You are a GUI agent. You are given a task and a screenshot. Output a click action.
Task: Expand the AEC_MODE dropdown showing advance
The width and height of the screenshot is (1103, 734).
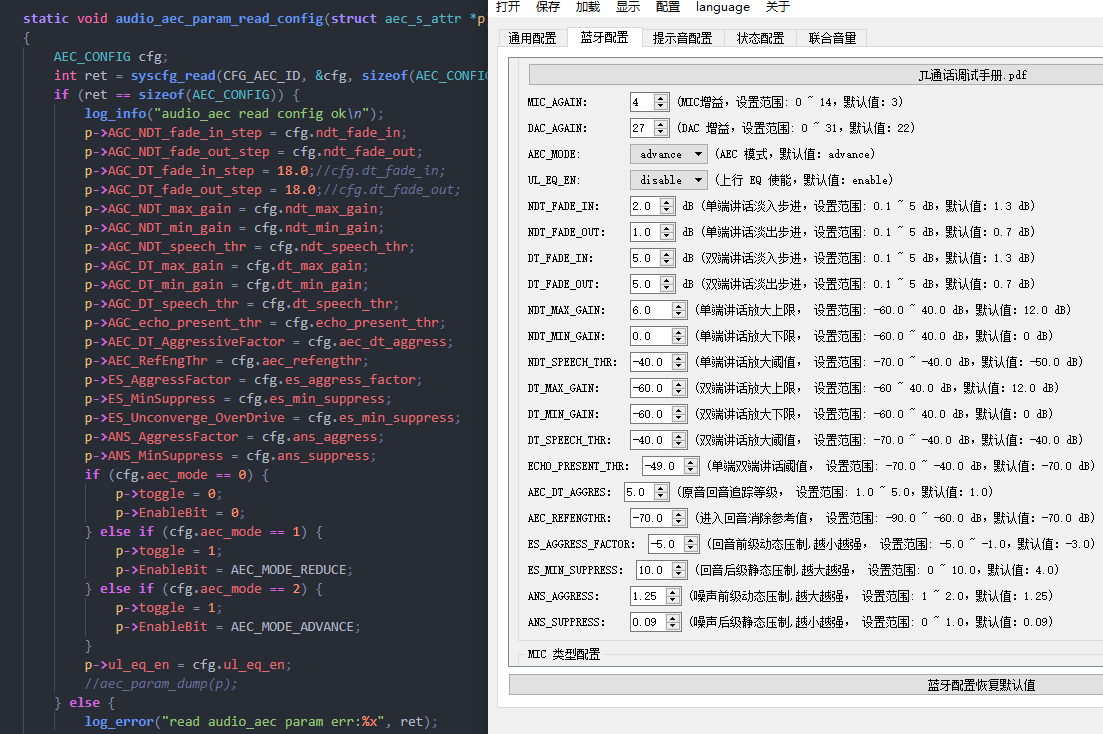click(668, 154)
